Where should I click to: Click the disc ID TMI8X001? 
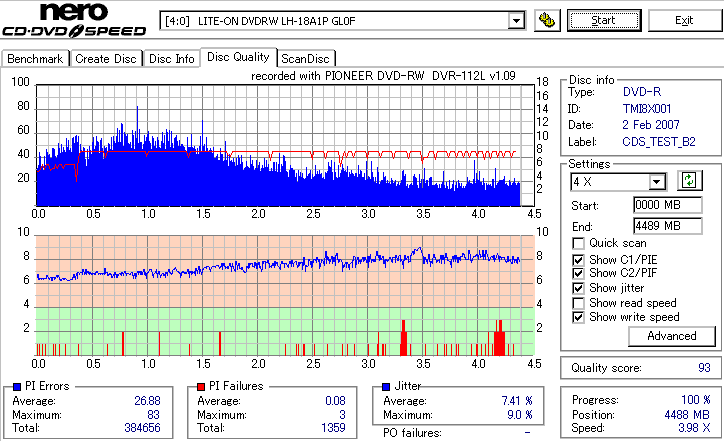pos(647,109)
